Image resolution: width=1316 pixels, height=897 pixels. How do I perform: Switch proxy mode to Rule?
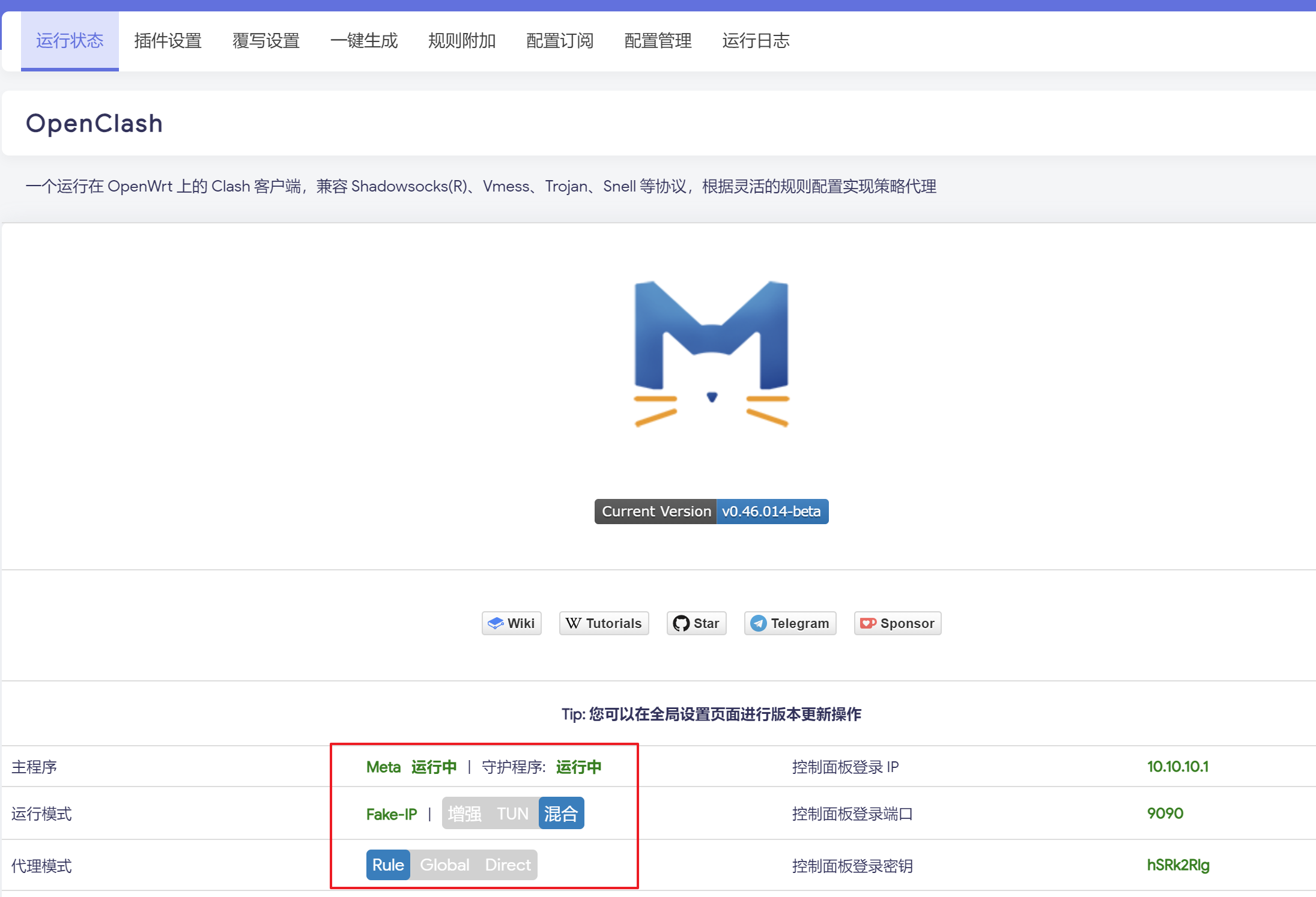tap(388, 865)
